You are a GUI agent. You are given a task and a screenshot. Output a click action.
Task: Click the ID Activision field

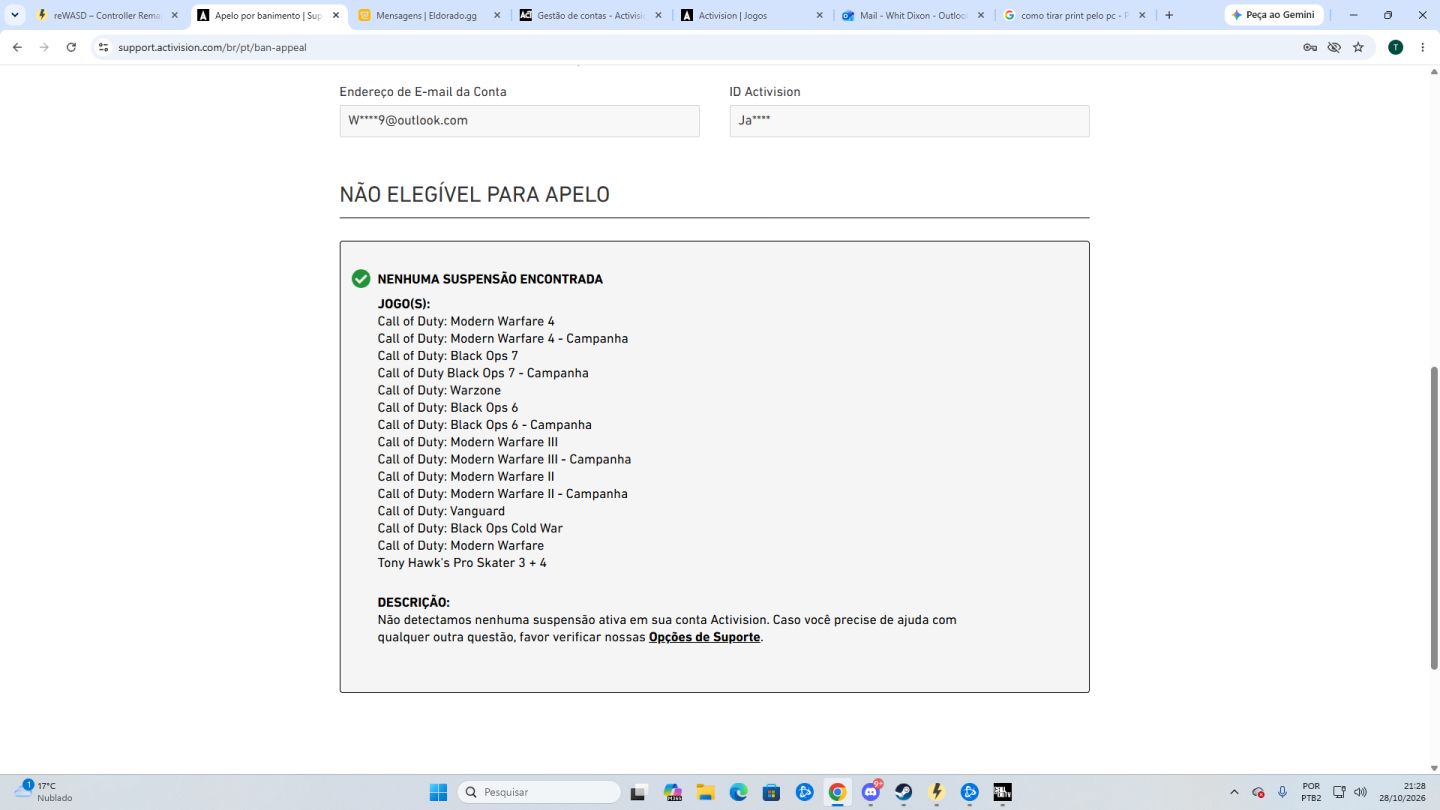909,121
